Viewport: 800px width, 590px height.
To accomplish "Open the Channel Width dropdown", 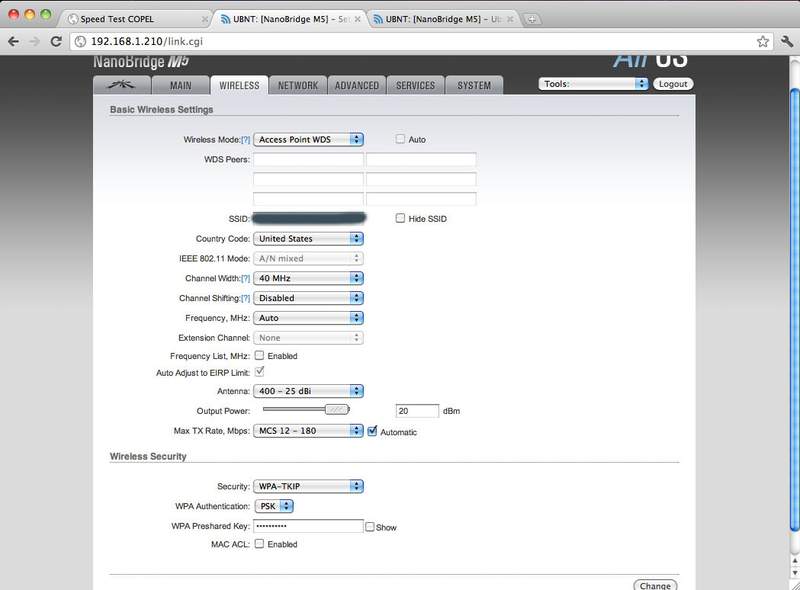I will coord(308,278).
